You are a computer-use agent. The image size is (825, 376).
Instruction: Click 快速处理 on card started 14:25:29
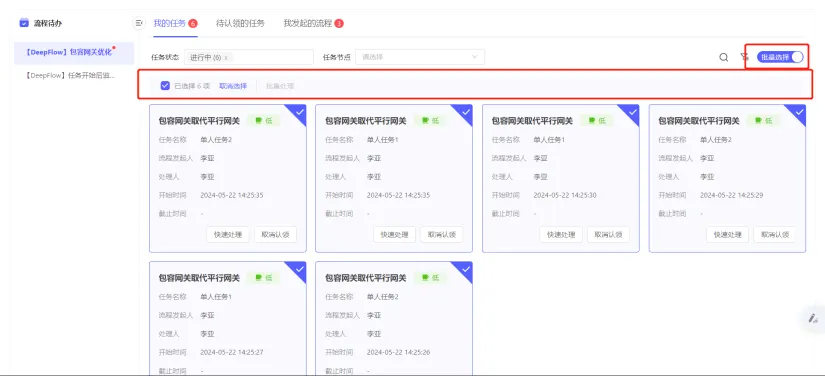tap(728, 235)
